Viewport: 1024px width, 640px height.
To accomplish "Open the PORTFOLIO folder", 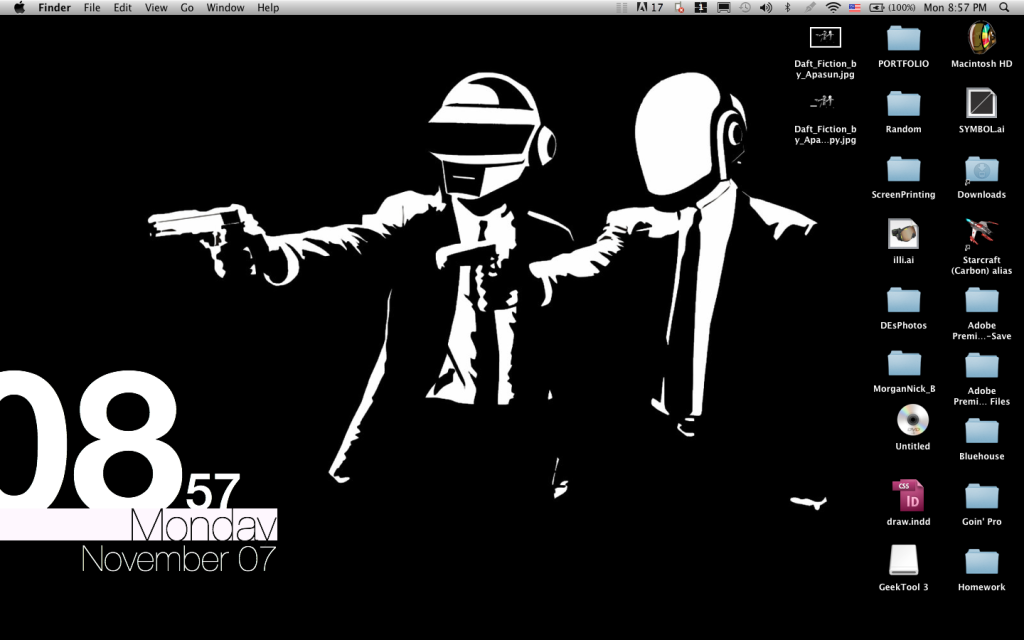I will coord(903,41).
